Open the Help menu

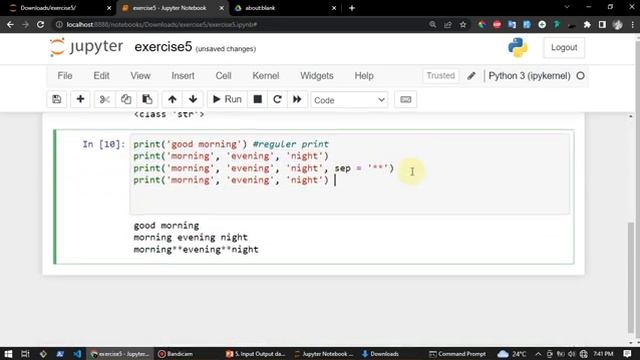364,76
